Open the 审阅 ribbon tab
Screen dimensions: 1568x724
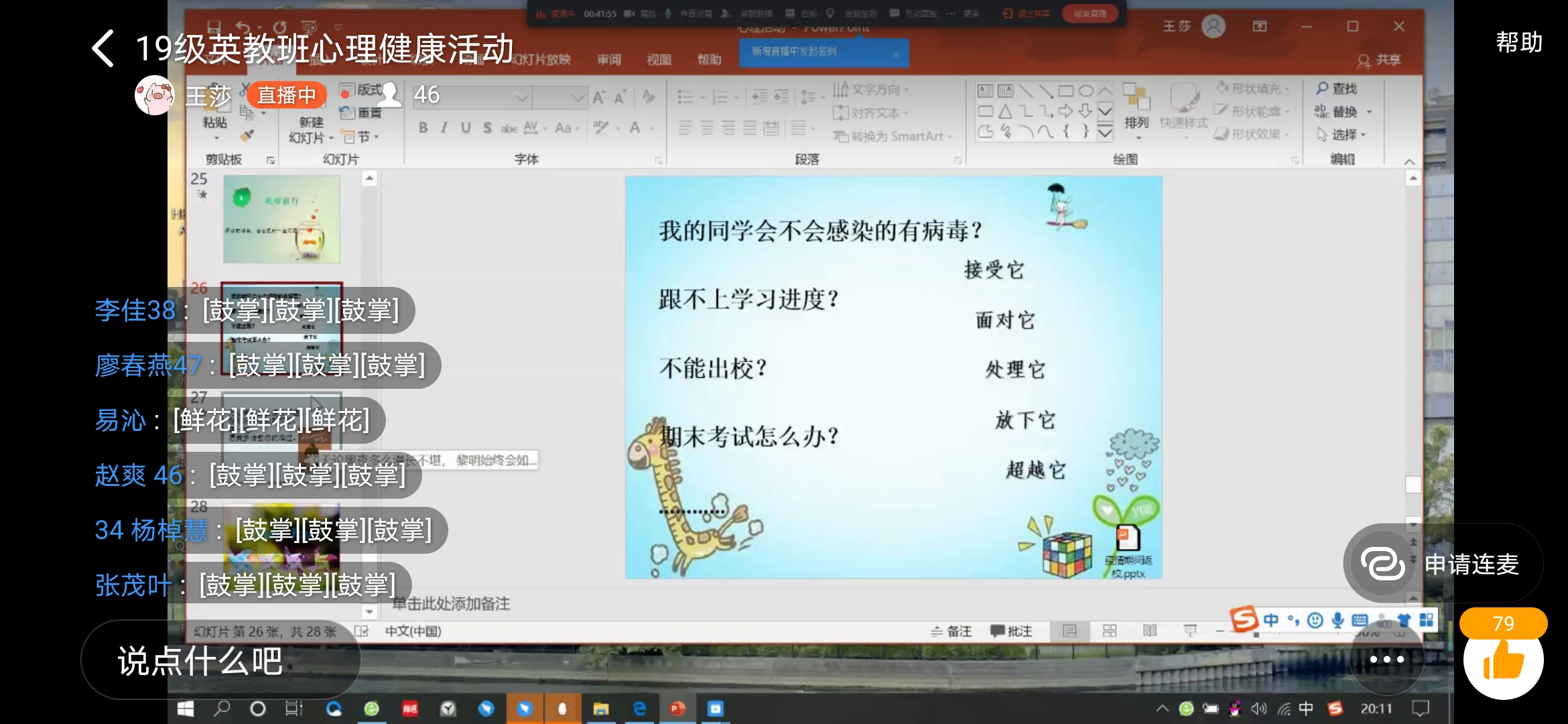[x=609, y=60]
